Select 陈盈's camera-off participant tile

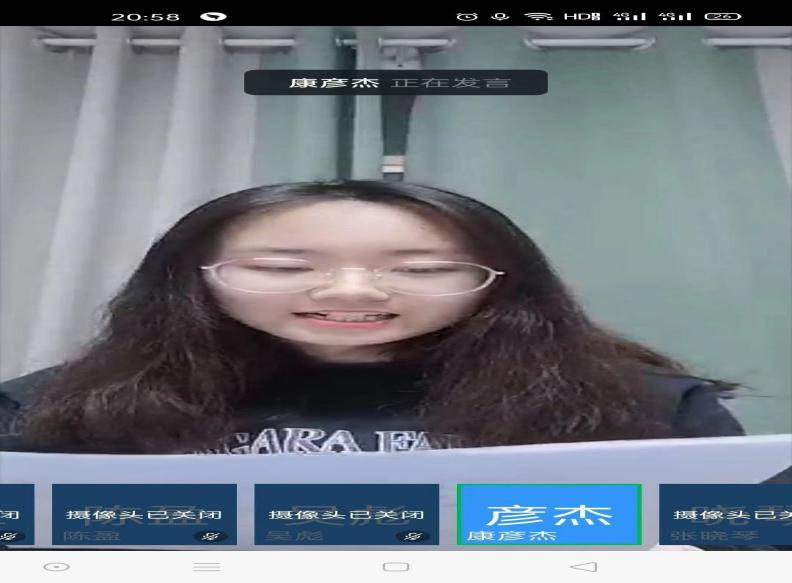pyautogui.click(x=144, y=514)
